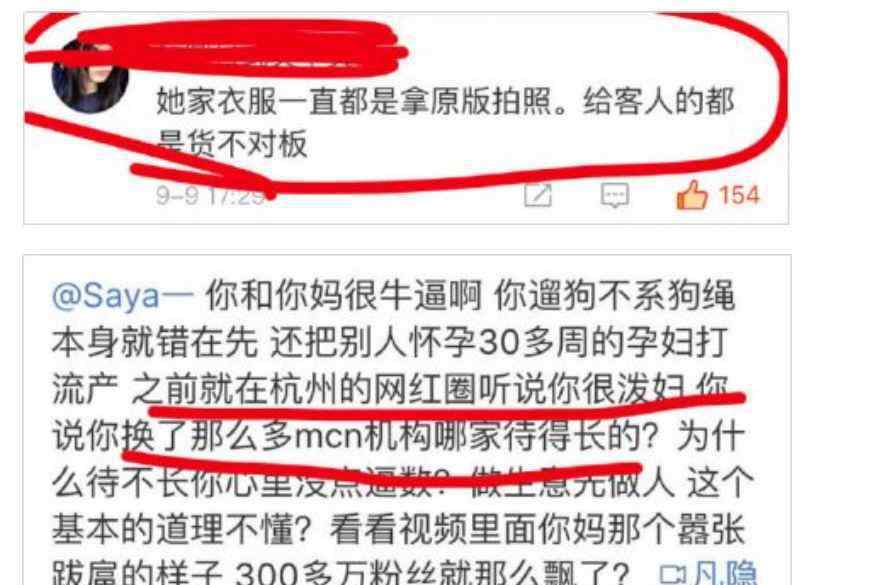Tap the line mentioning mcn机构
The width and height of the screenshot is (874, 585).
tap(399, 436)
